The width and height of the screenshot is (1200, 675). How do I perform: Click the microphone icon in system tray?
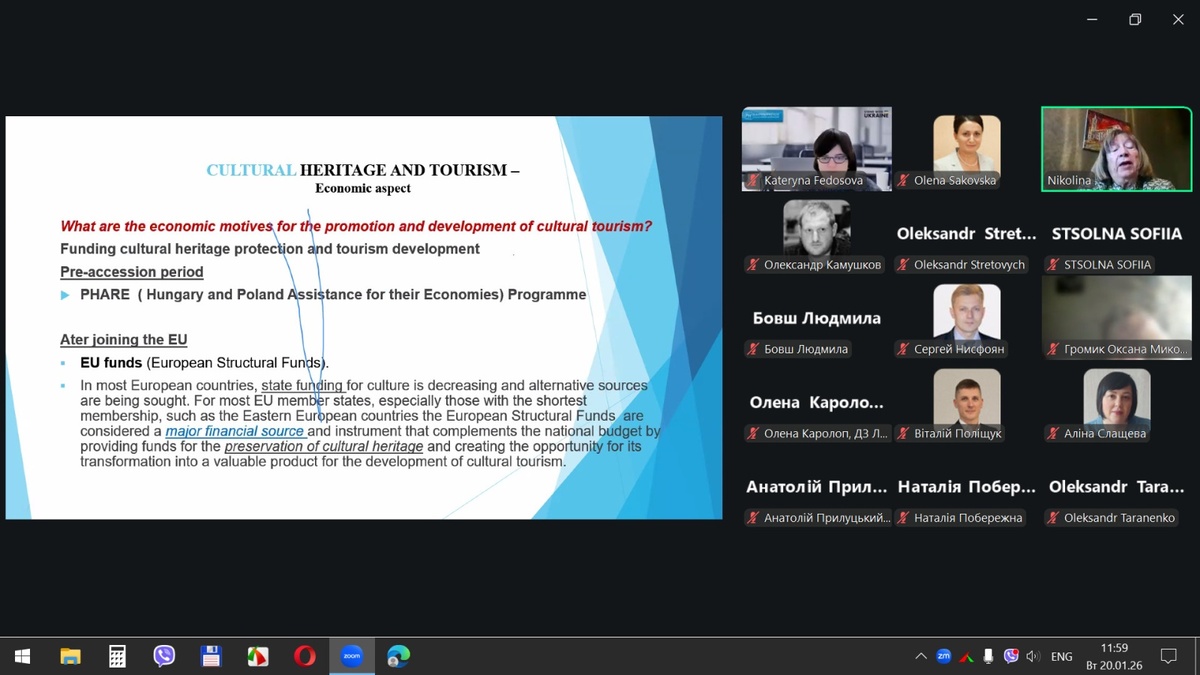(x=988, y=656)
